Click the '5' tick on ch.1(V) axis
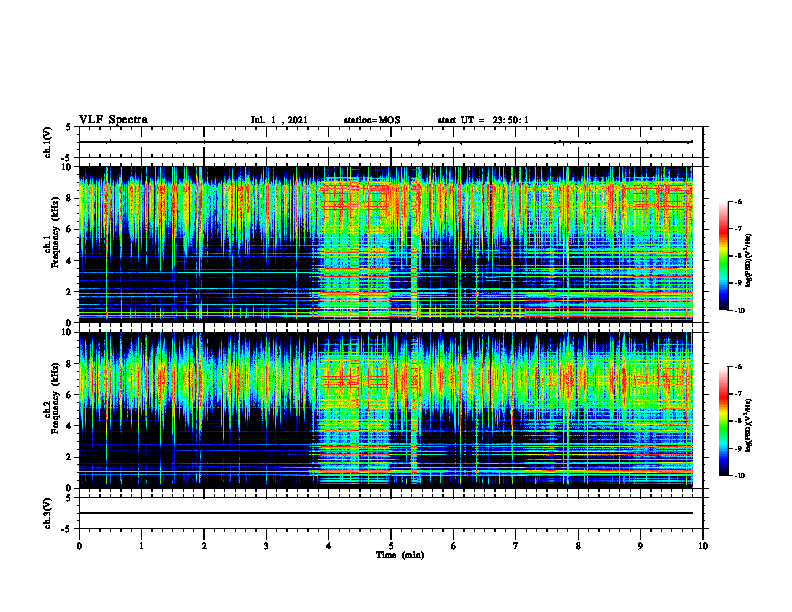 69,127
